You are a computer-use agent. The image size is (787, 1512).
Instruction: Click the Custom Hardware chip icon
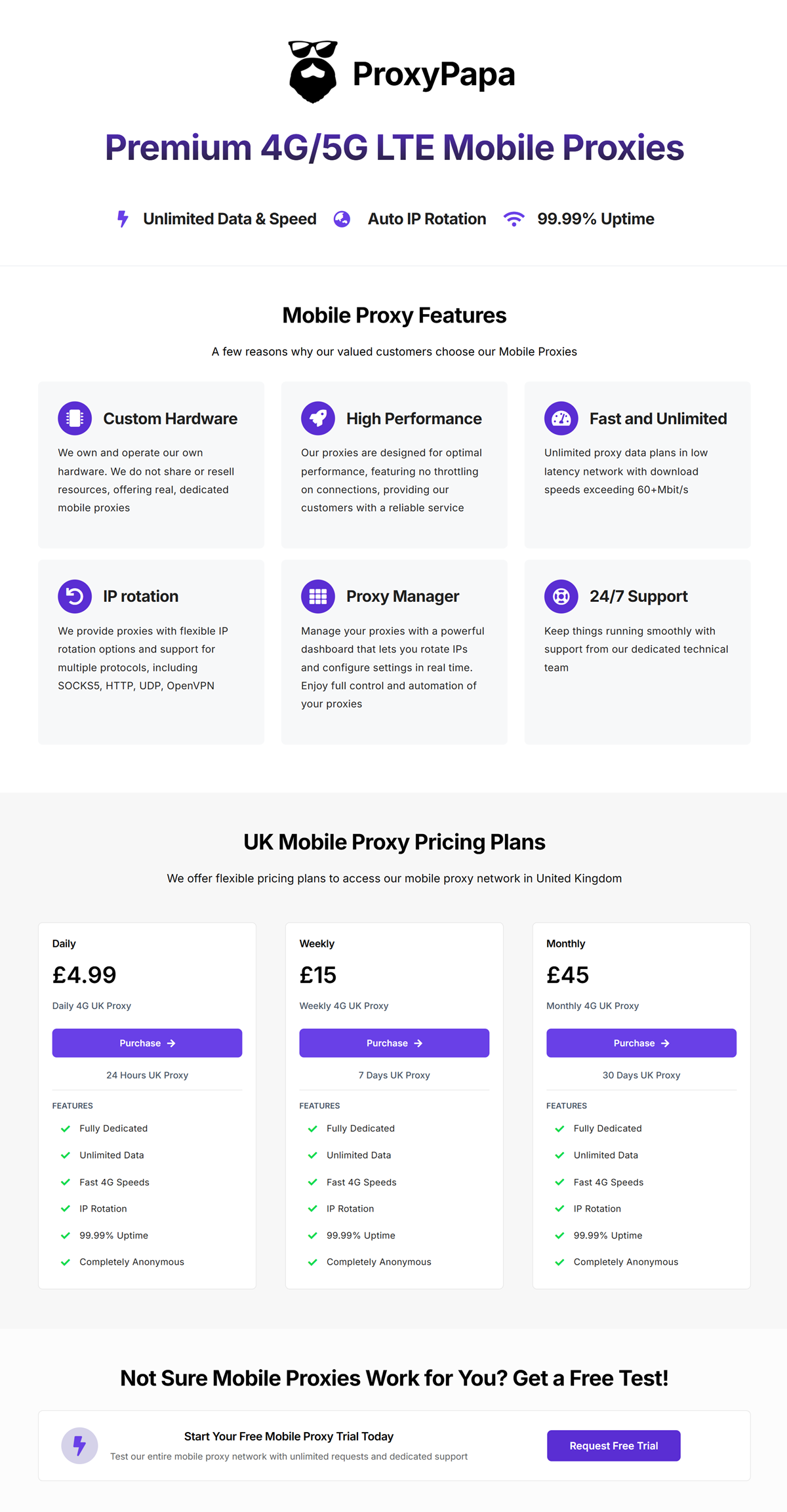click(75, 418)
